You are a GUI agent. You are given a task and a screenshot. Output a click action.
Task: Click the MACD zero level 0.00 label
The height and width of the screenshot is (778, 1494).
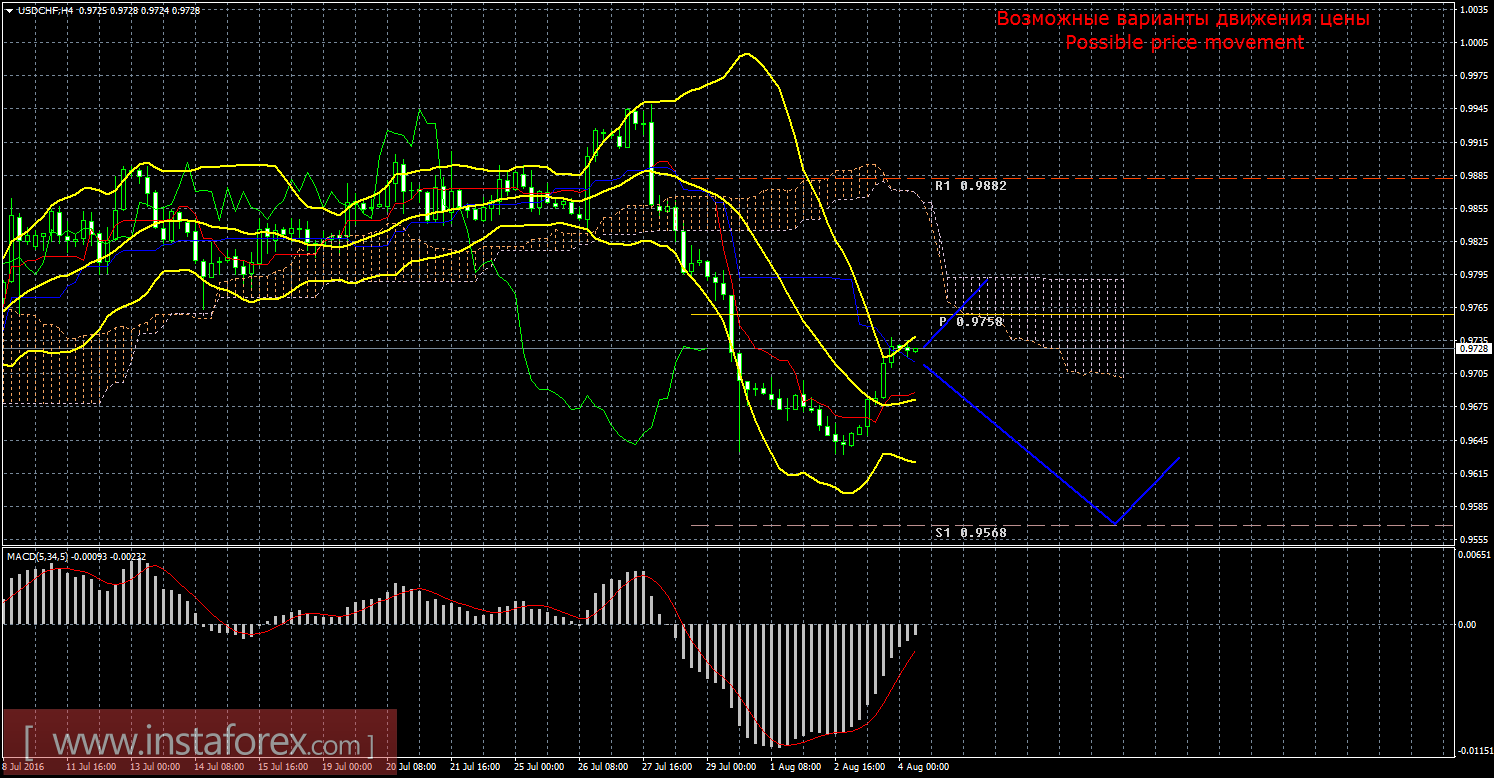1467,624
